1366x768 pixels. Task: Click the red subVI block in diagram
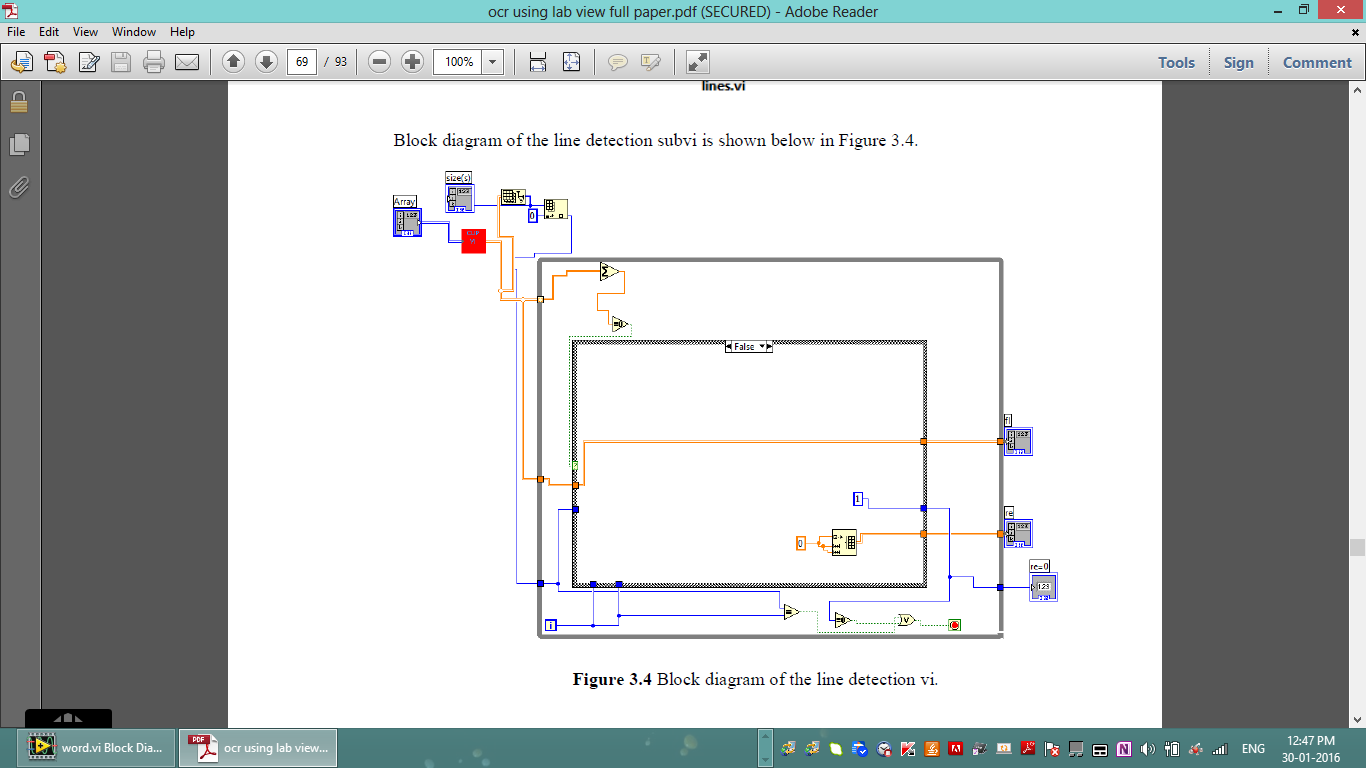click(x=473, y=240)
